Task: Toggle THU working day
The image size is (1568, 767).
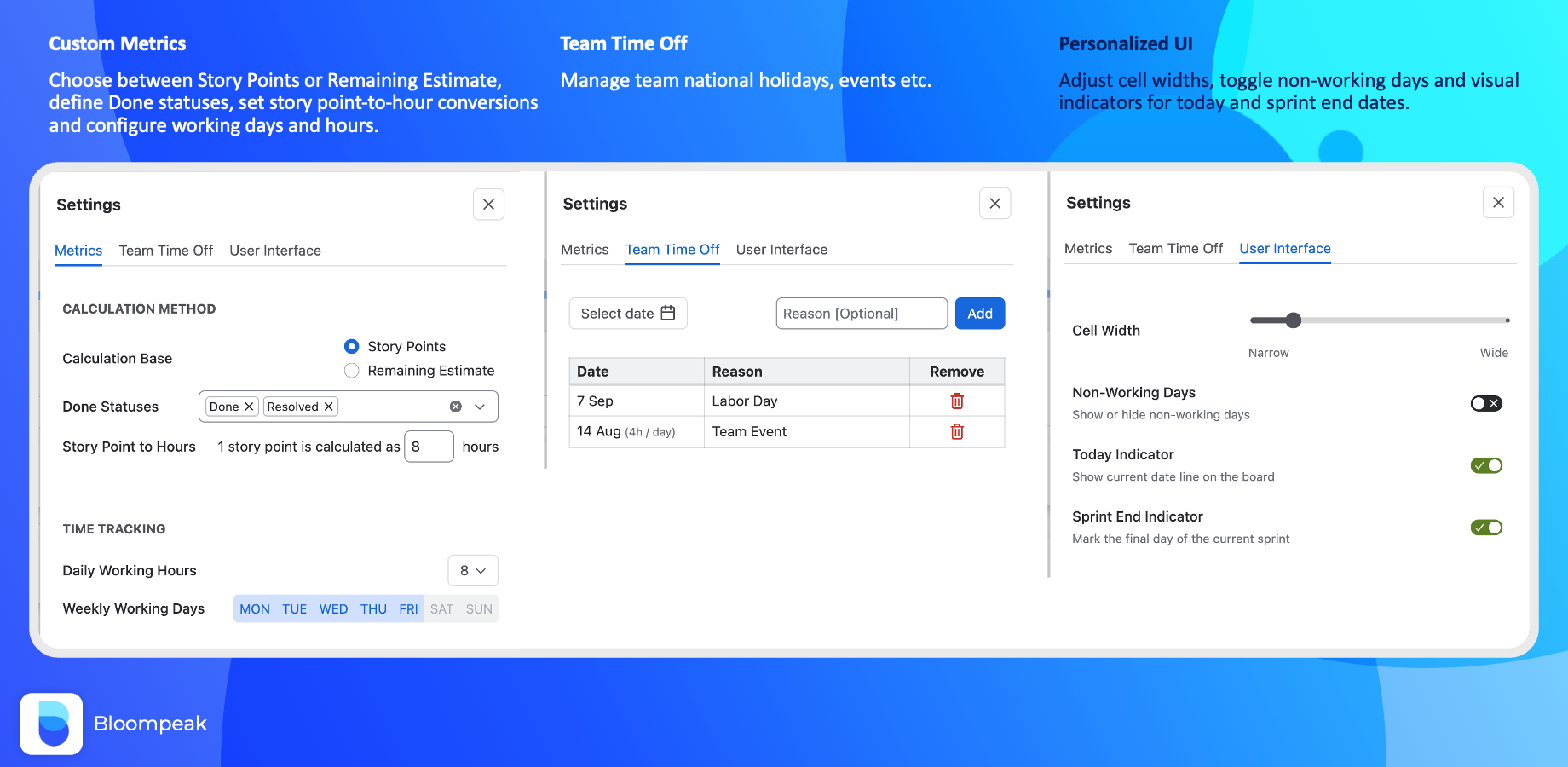Action: [373, 609]
